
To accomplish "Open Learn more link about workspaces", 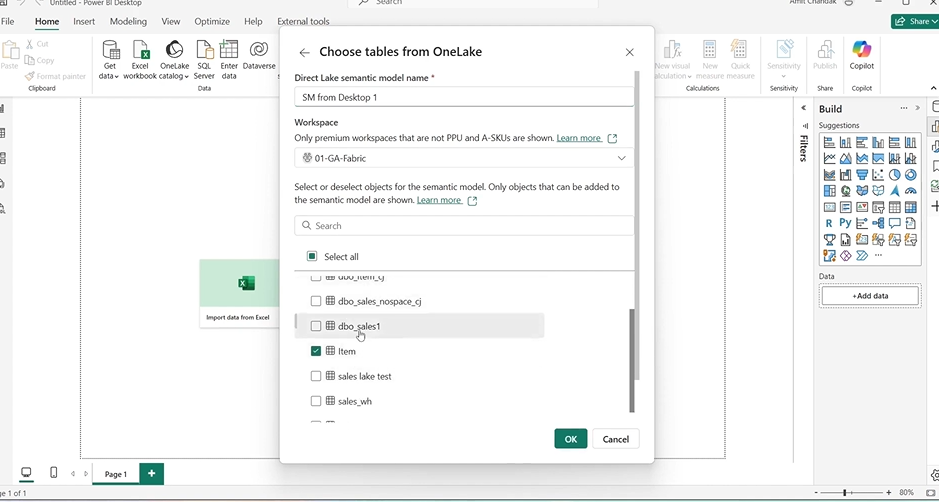I will pyautogui.click(x=578, y=138).
